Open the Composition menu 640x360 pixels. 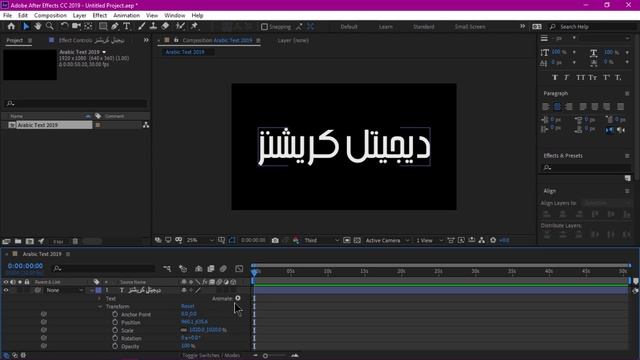50,15
